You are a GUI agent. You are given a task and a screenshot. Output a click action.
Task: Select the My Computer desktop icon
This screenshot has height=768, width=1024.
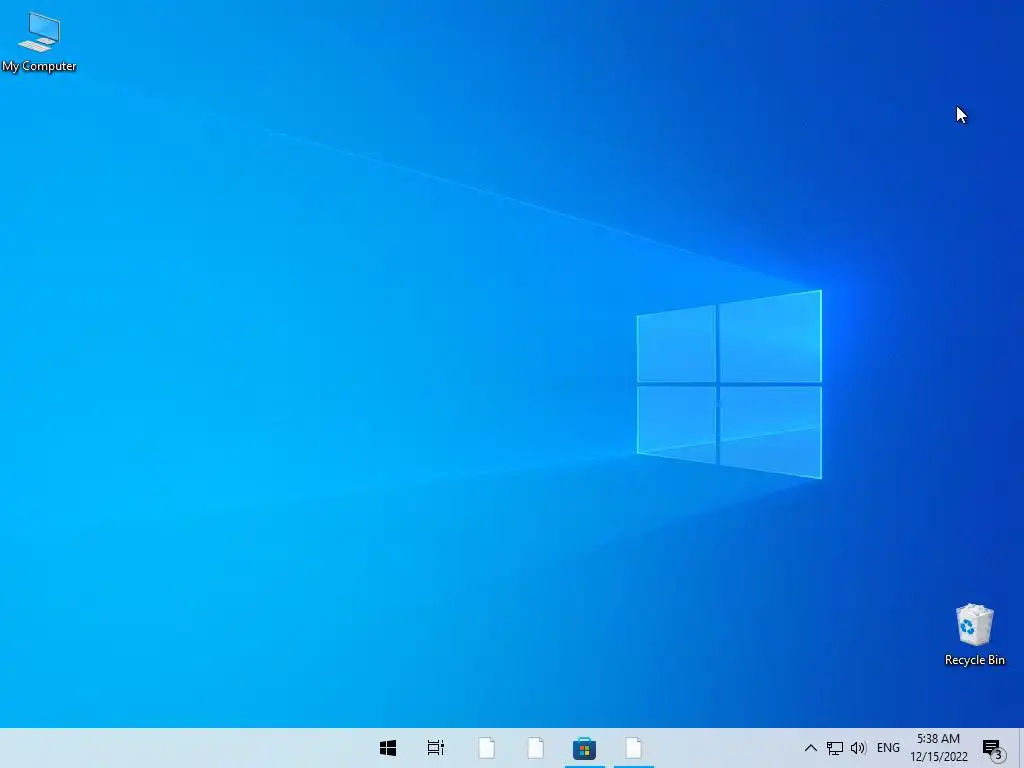click(39, 42)
